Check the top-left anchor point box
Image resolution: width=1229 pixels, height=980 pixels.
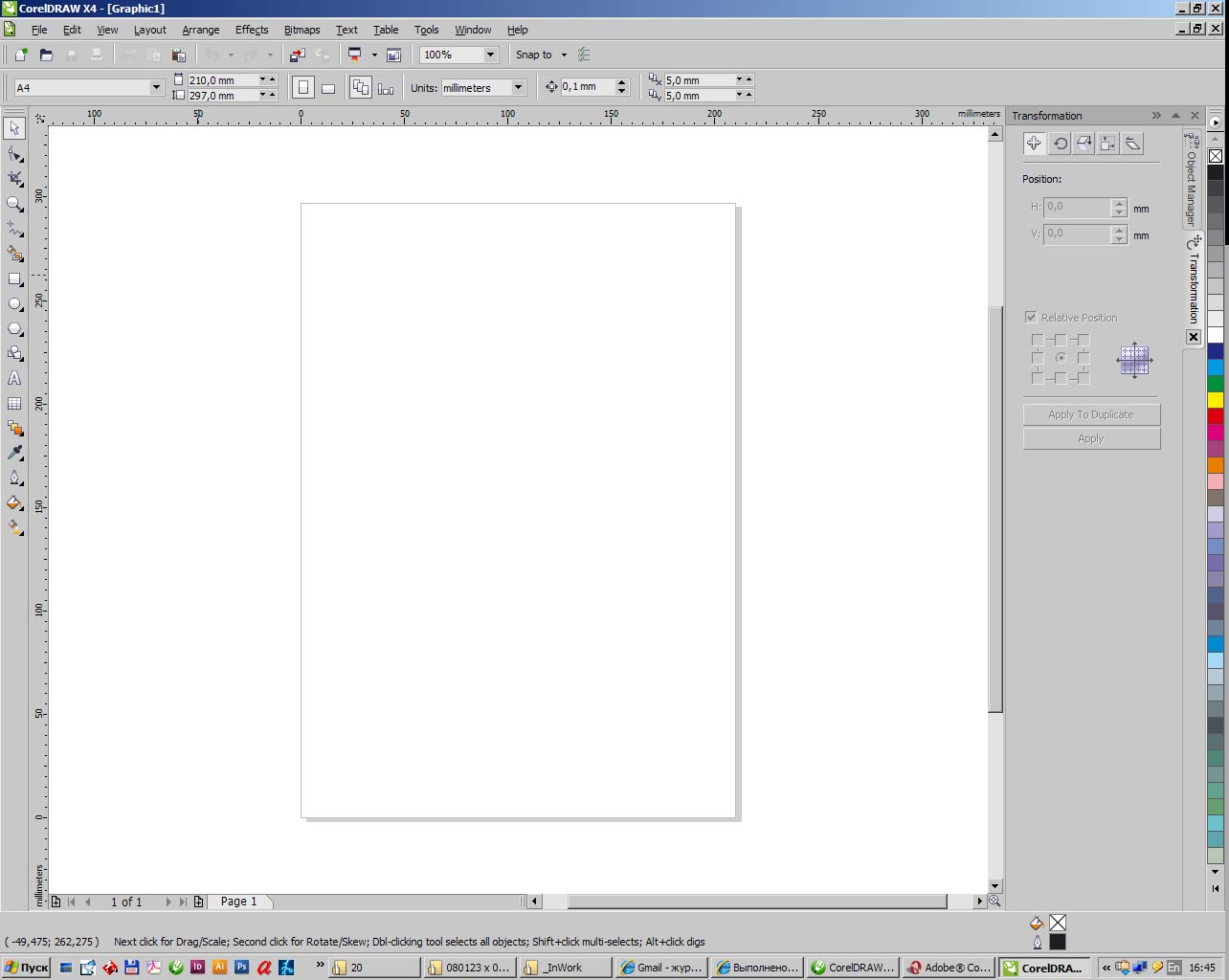click(1038, 340)
